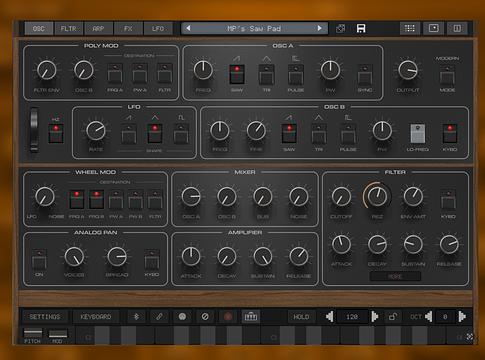This screenshot has height=360, width=485.
Task: Click the Filter REZ knob
Action: [377, 197]
